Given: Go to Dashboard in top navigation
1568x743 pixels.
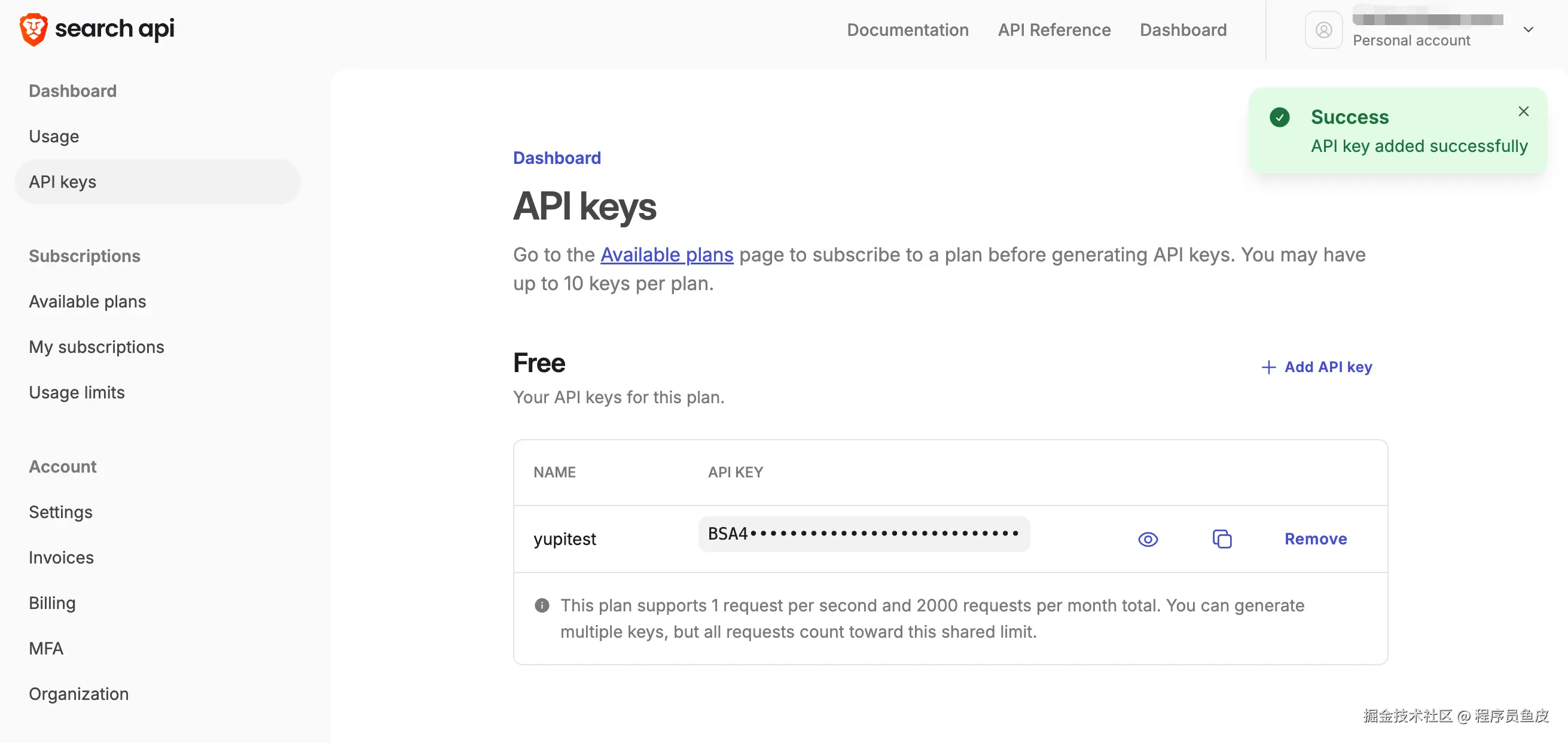Looking at the screenshot, I should coord(1183,30).
